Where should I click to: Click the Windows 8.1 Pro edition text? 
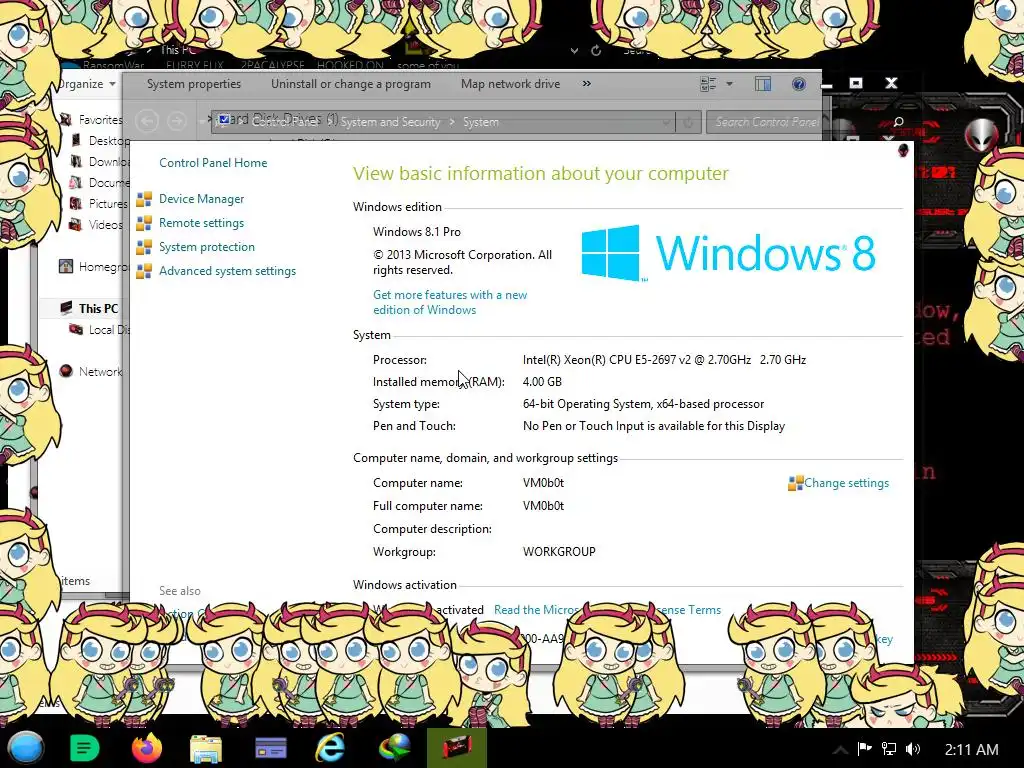coord(417,232)
